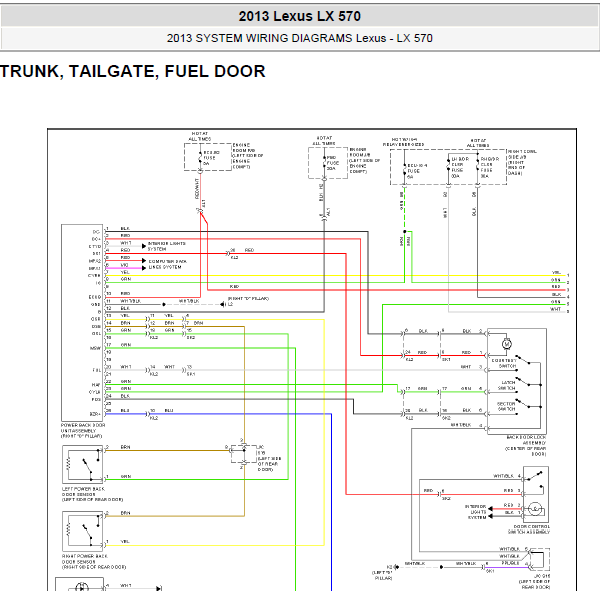The height and width of the screenshot is (591, 600).
Task: Click the 'LATCH SWITCH' label
Action: [x=508, y=385]
